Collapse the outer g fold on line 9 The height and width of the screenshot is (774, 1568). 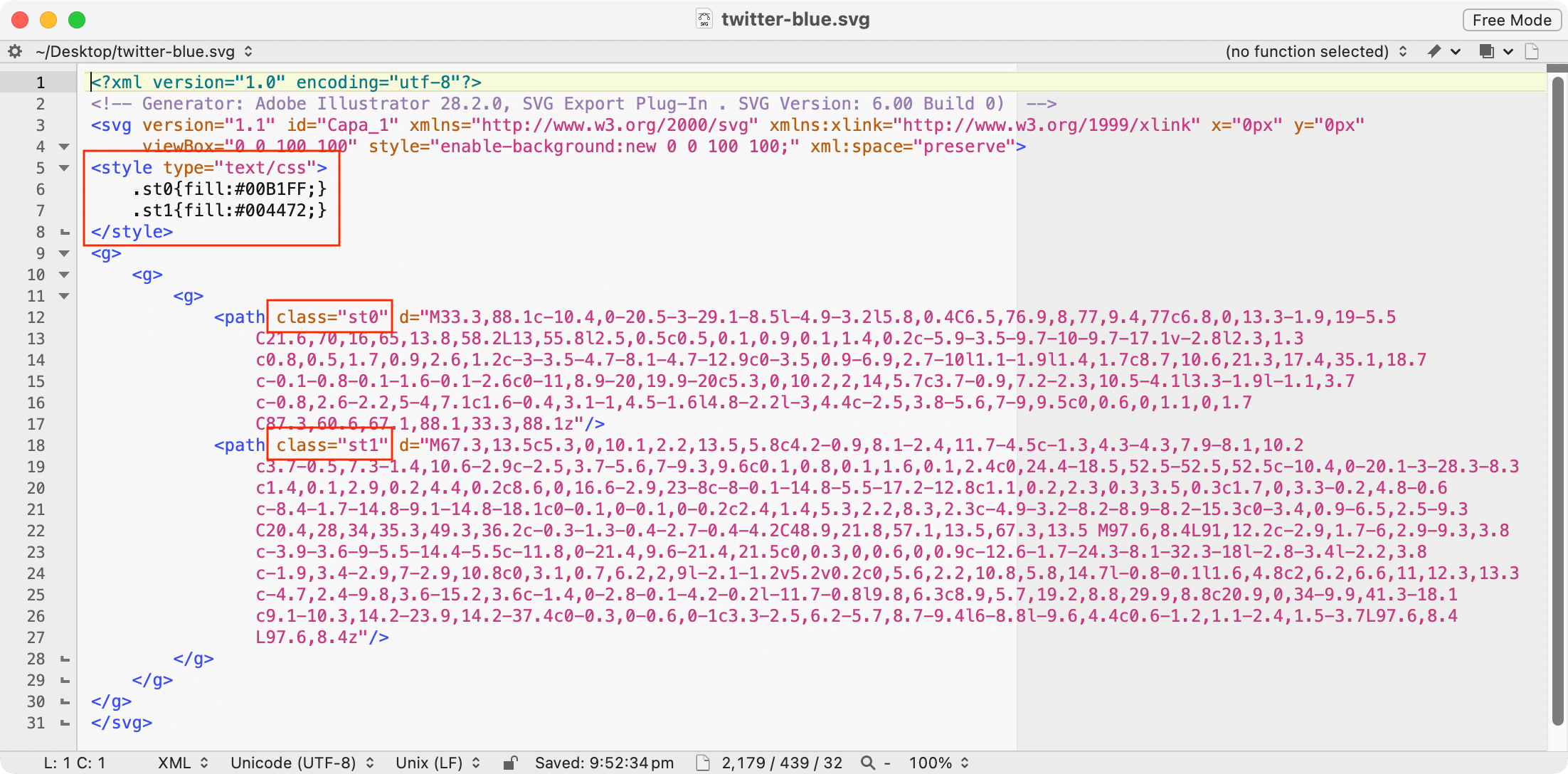(64, 253)
